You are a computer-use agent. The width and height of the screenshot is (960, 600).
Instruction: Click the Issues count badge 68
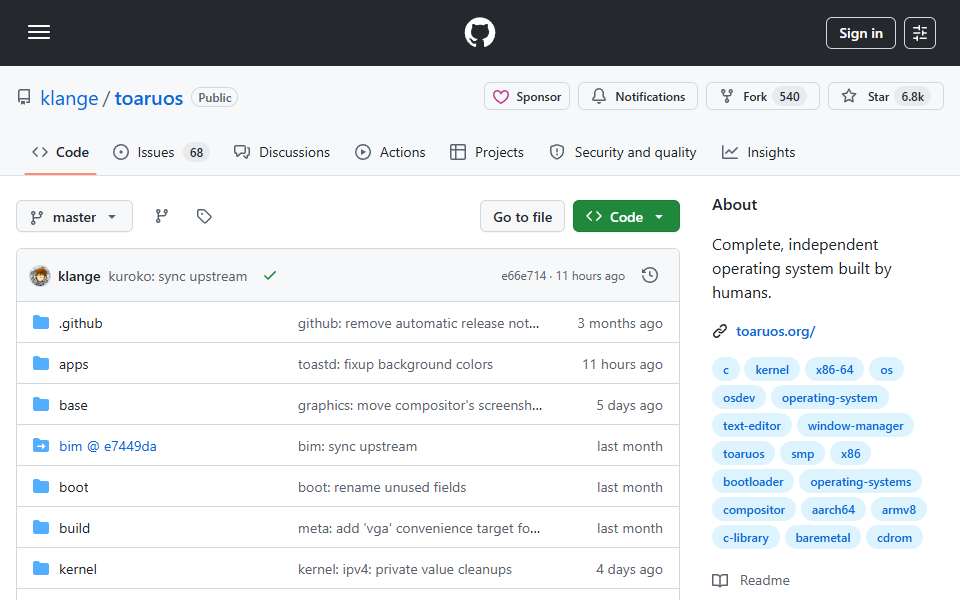[x=196, y=152]
